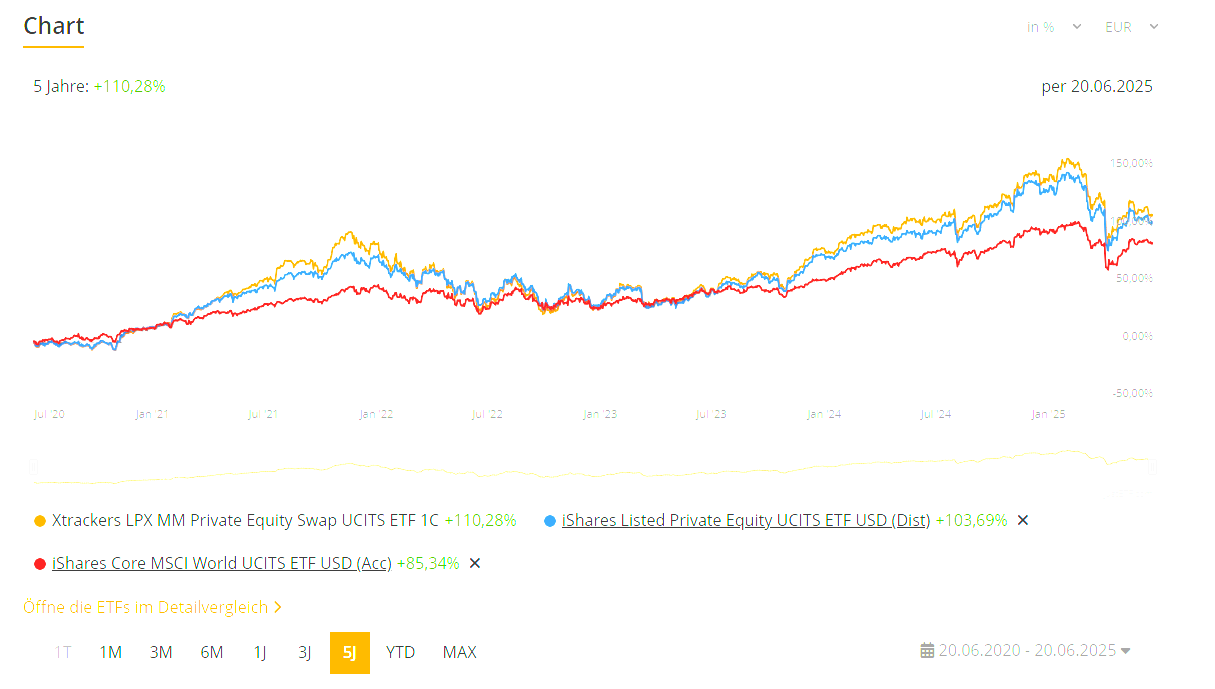Click the arrow after 'Öffne die ETFs im Detailvergleich'

pyautogui.click(x=277, y=607)
